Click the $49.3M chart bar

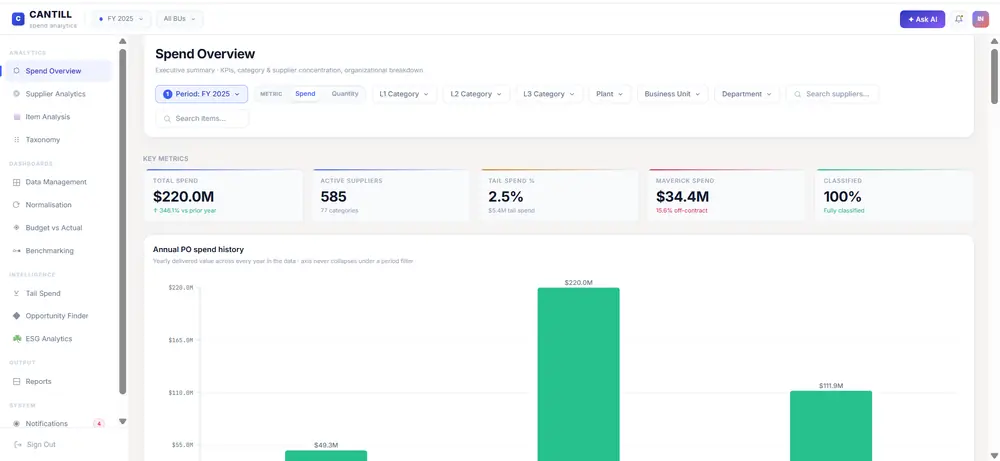click(326, 456)
